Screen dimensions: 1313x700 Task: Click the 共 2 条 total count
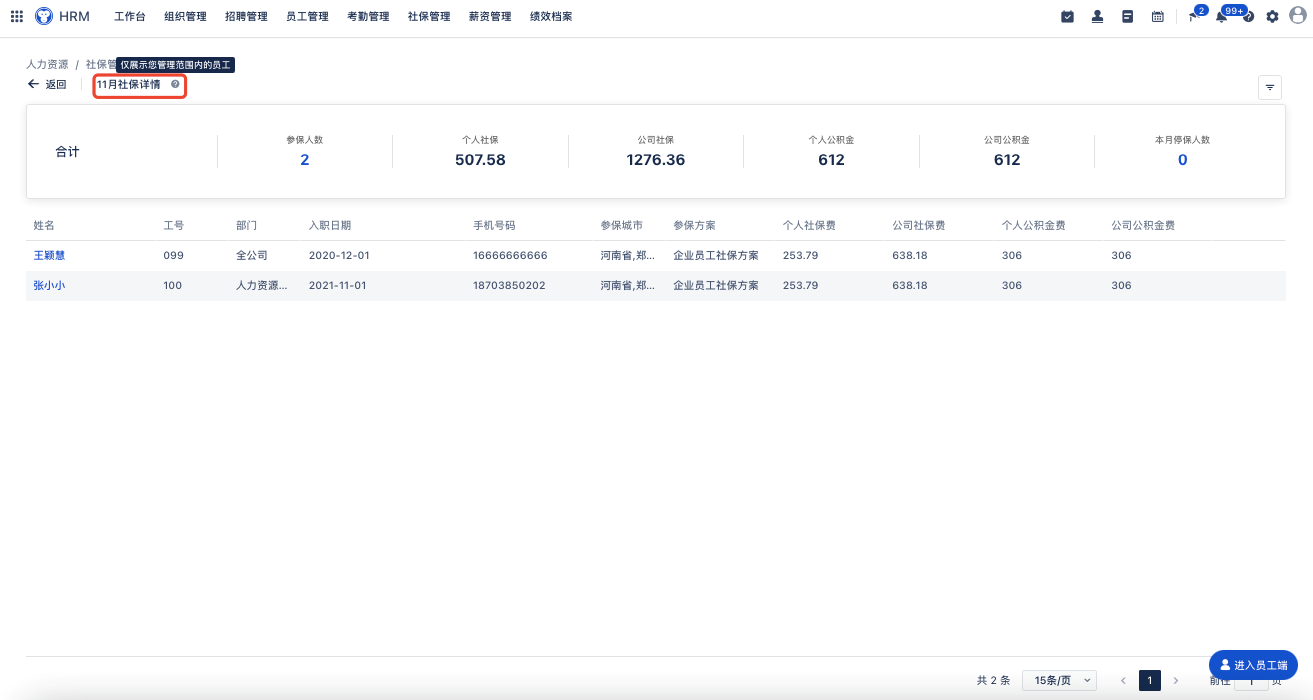pos(993,680)
